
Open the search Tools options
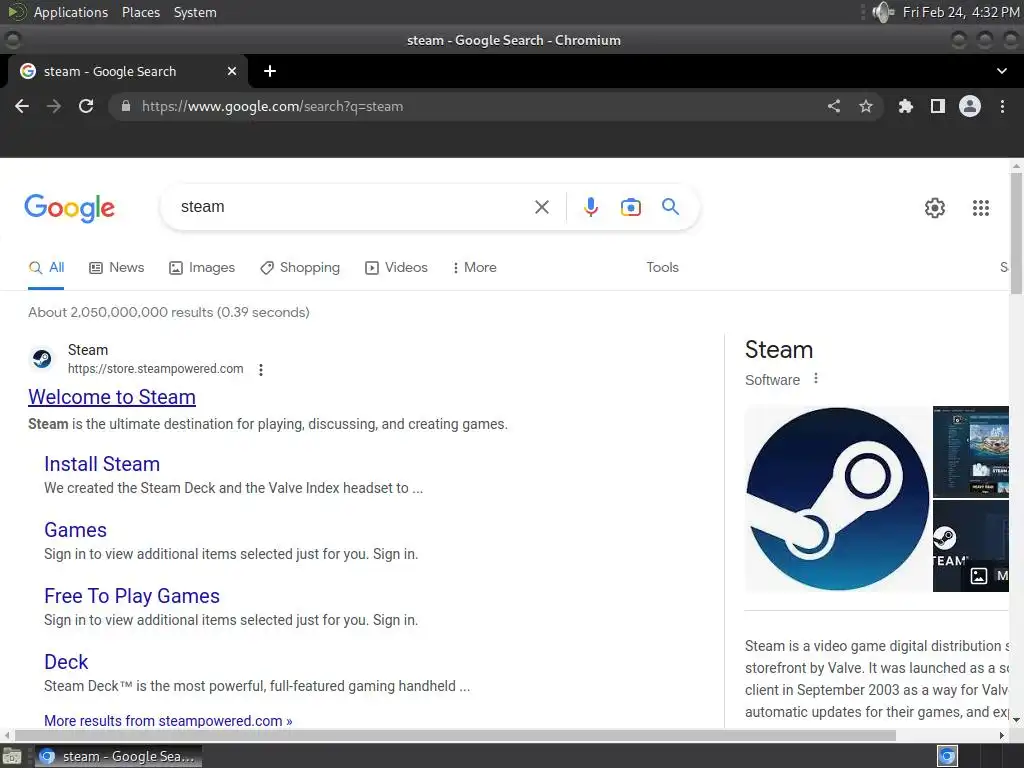[662, 268]
